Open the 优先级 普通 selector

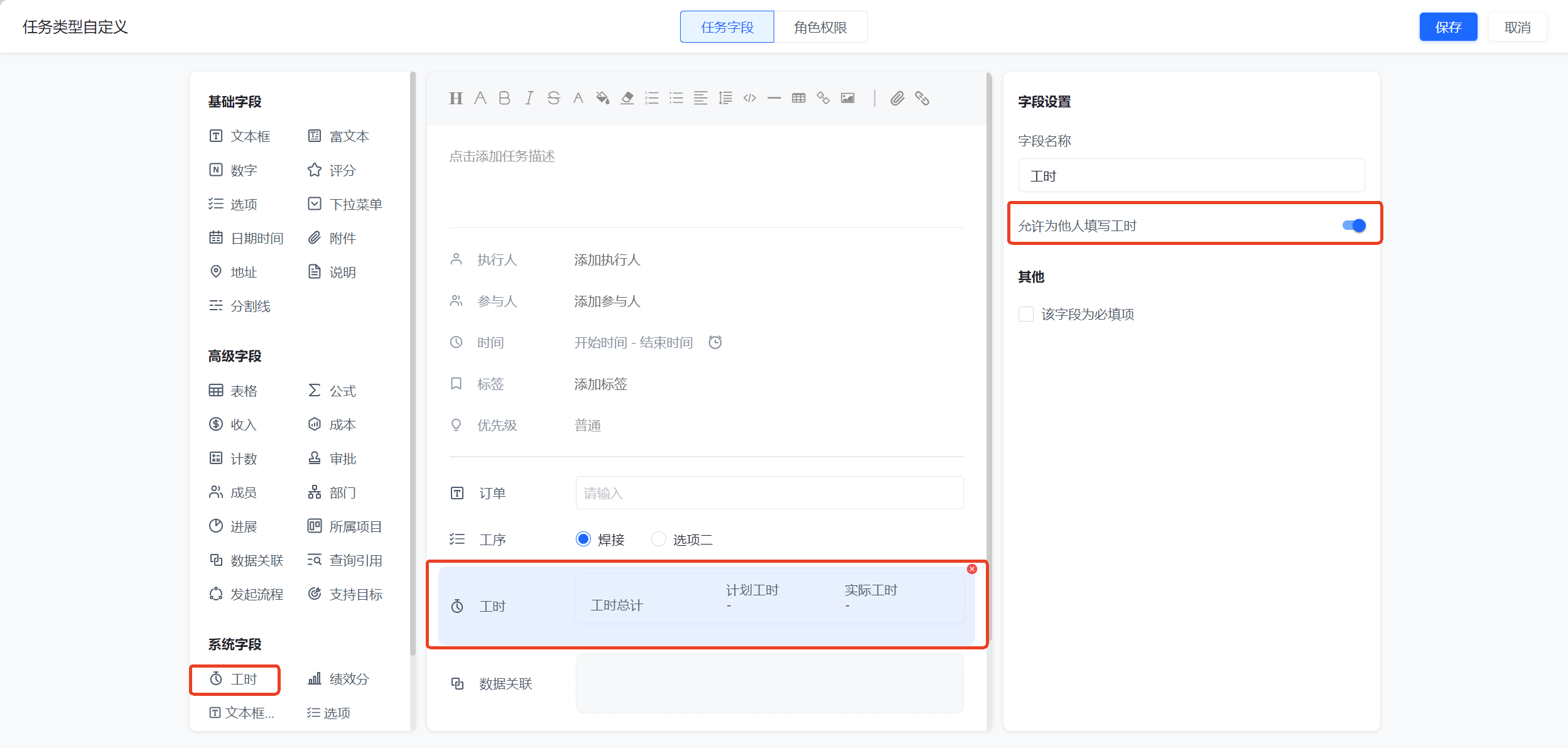pos(588,425)
